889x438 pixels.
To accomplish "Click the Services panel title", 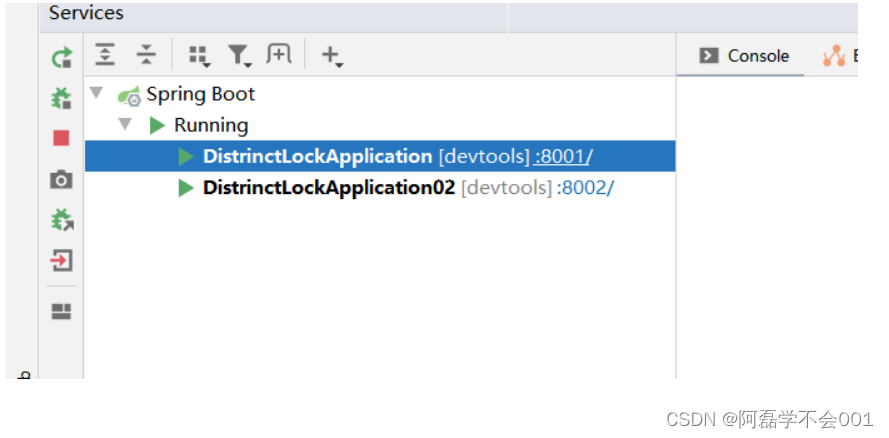I will pyautogui.click(x=86, y=13).
